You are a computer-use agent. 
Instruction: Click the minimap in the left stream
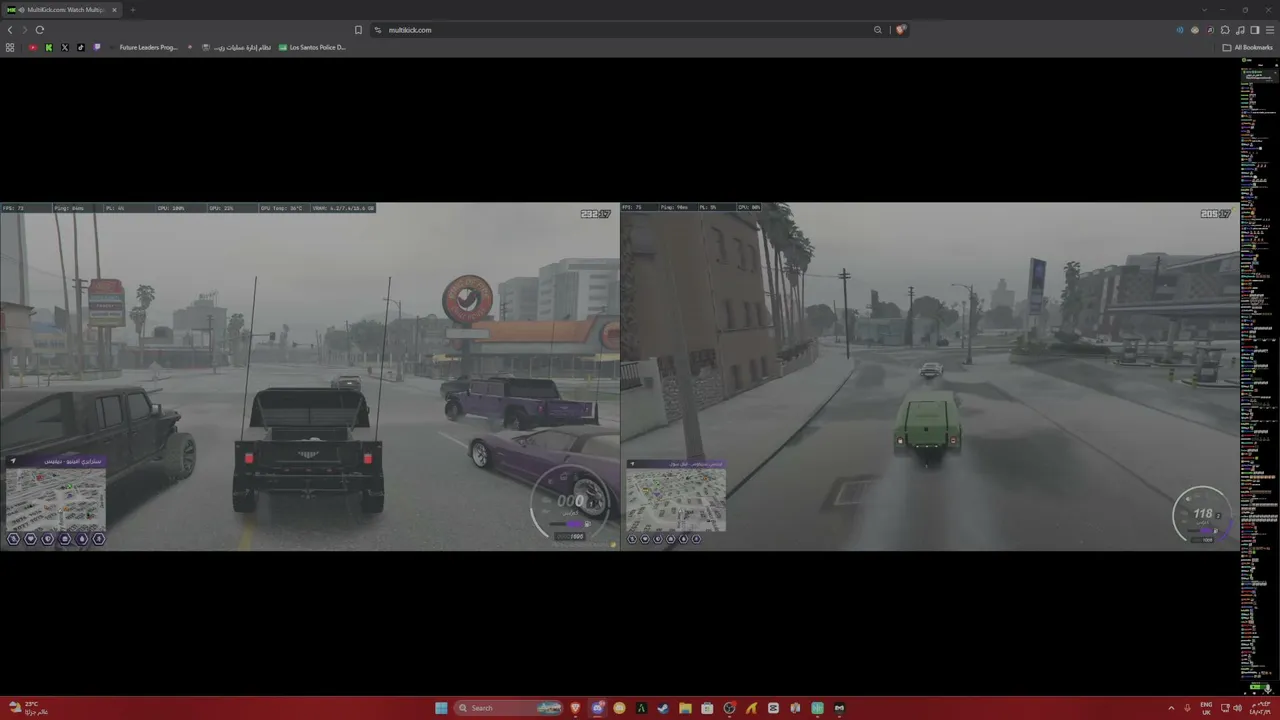click(x=56, y=499)
